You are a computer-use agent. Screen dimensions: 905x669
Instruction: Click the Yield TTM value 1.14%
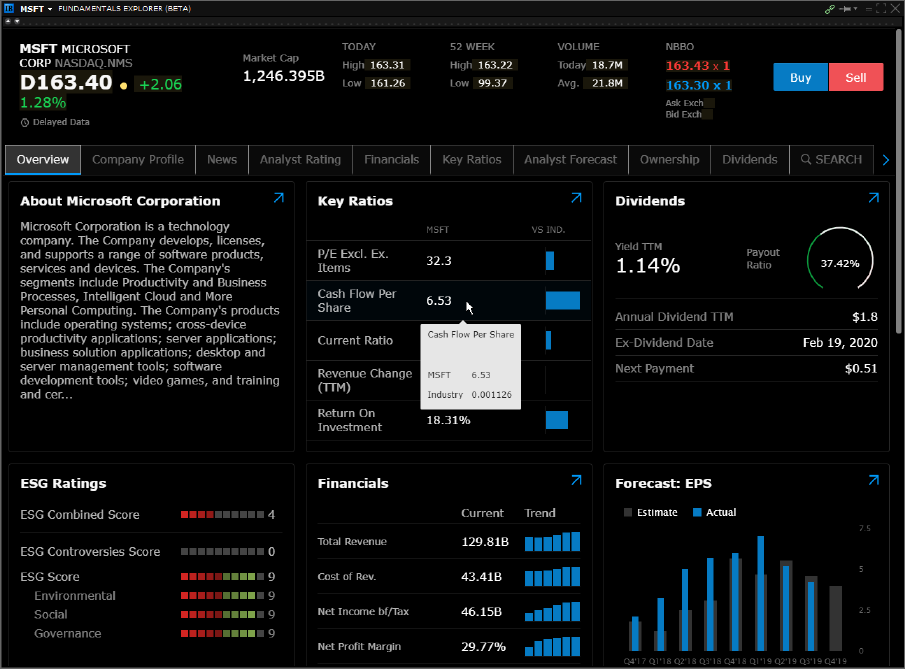click(x=648, y=266)
